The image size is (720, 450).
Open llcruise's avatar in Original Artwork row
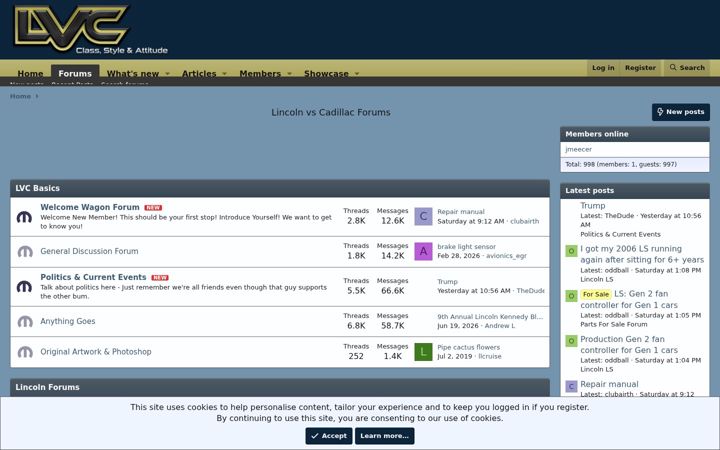click(423, 352)
